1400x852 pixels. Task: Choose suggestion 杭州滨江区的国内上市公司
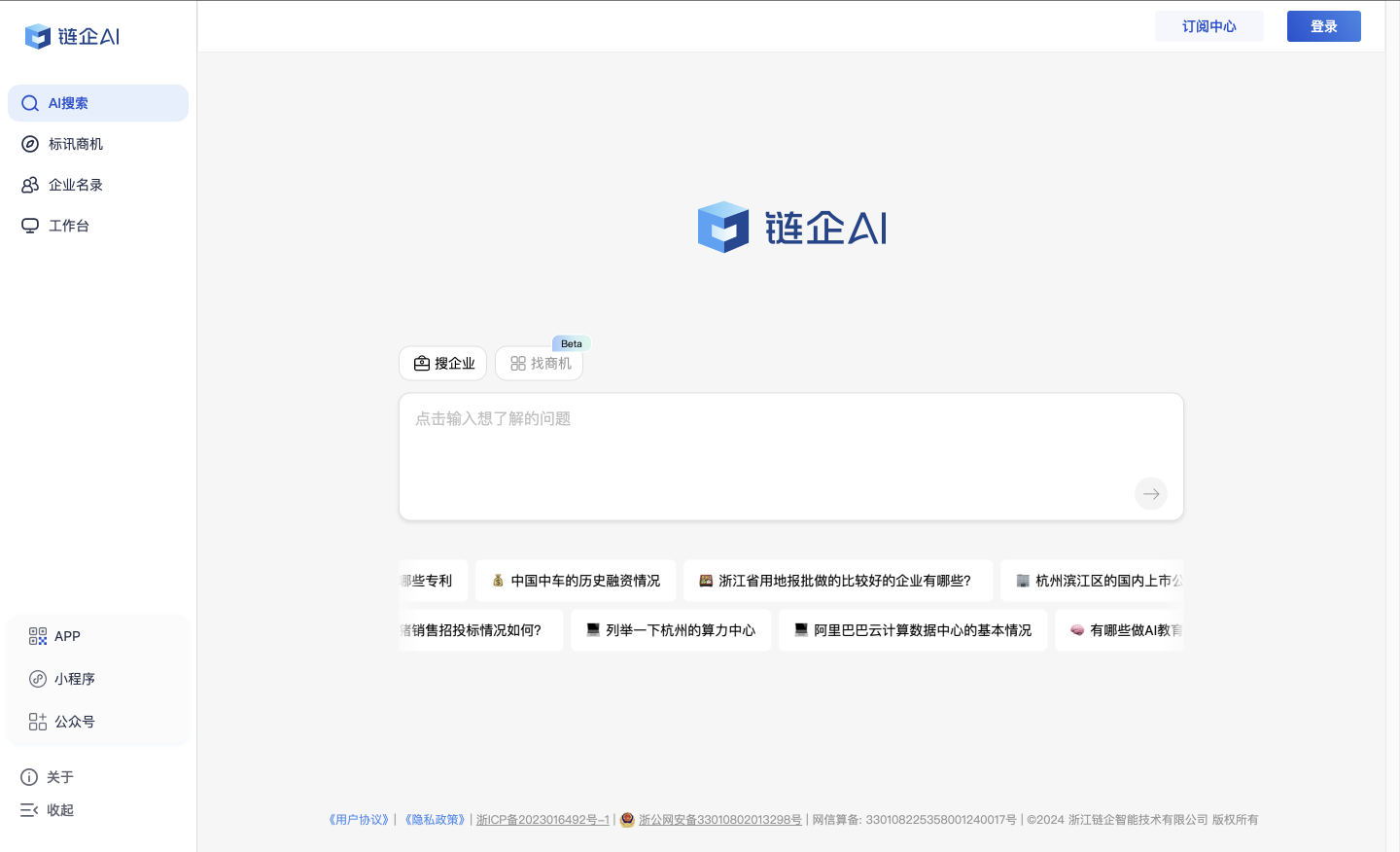[x=1093, y=581]
